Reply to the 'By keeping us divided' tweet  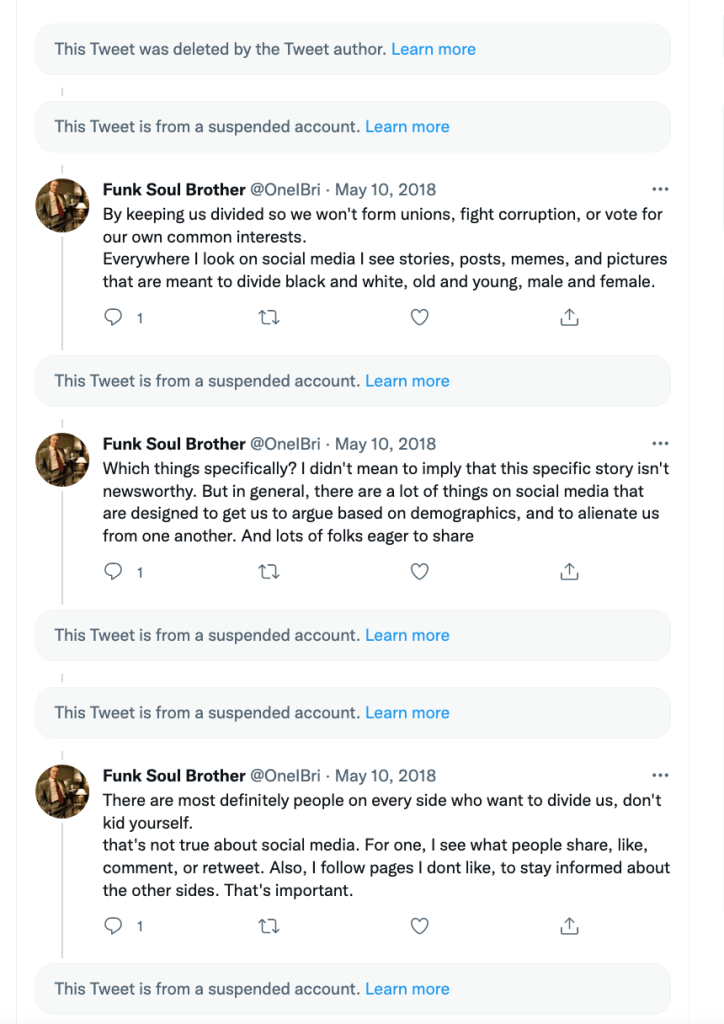[x=114, y=318]
